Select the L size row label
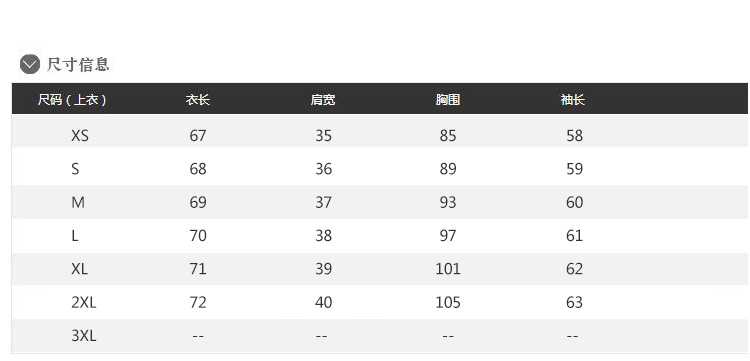750x361 pixels. point(75,236)
